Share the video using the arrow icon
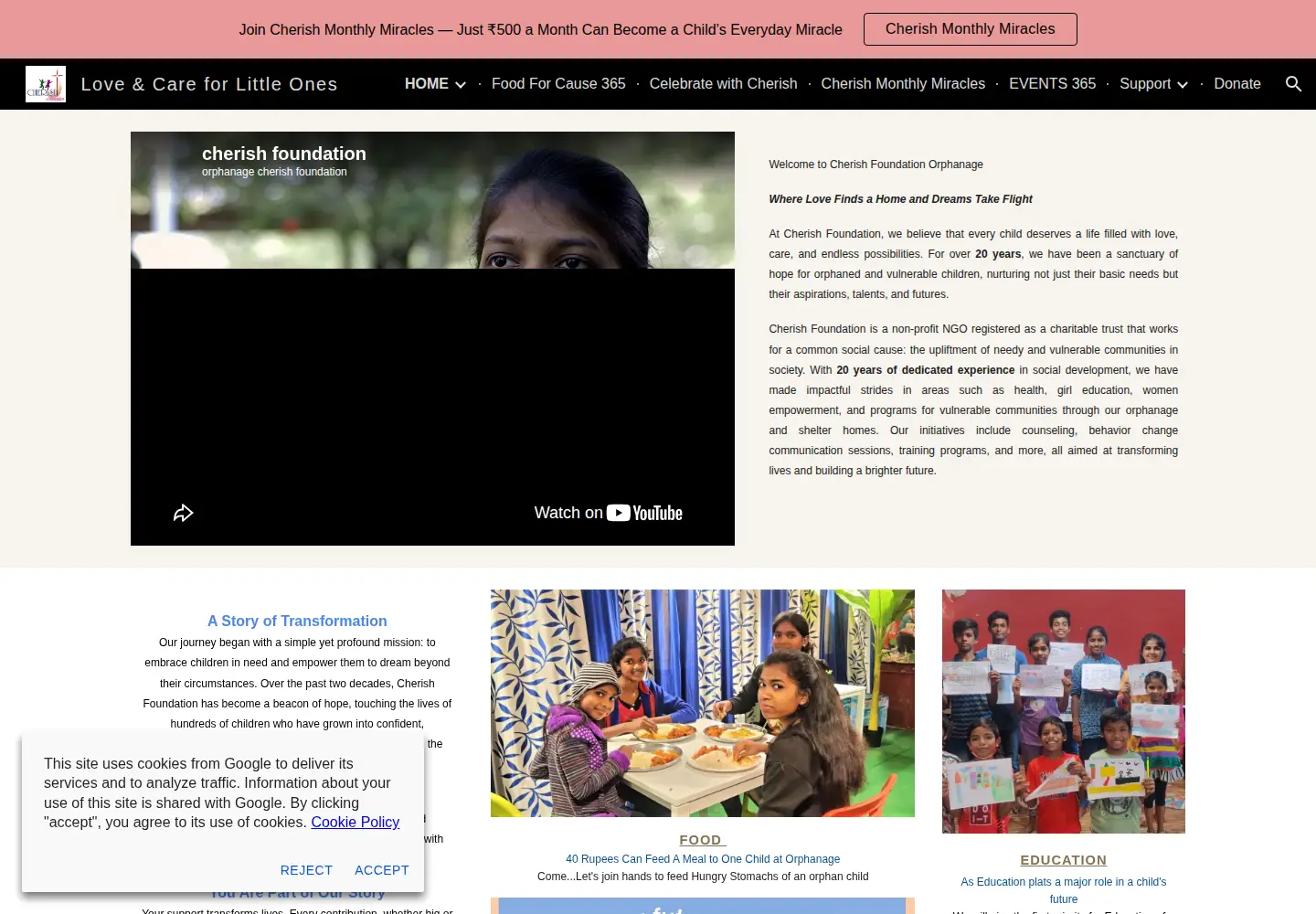 point(184,513)
